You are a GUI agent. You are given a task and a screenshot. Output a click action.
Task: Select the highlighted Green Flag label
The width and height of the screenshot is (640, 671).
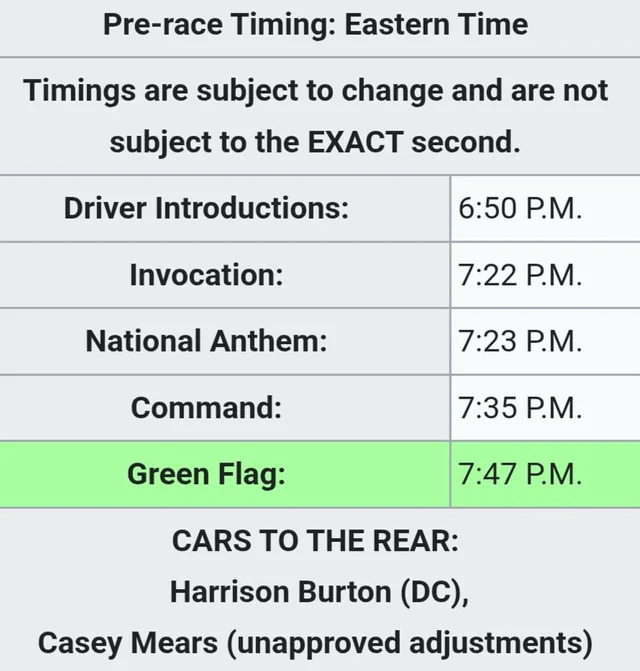(206, 475)
